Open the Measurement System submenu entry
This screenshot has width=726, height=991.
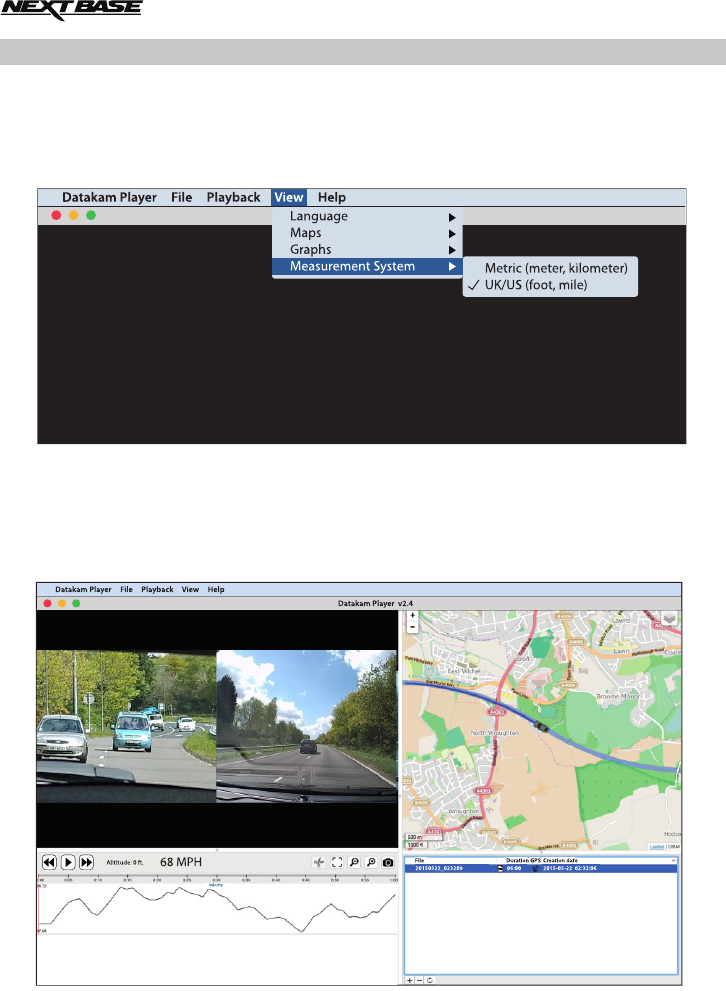(x=367, y=266)
